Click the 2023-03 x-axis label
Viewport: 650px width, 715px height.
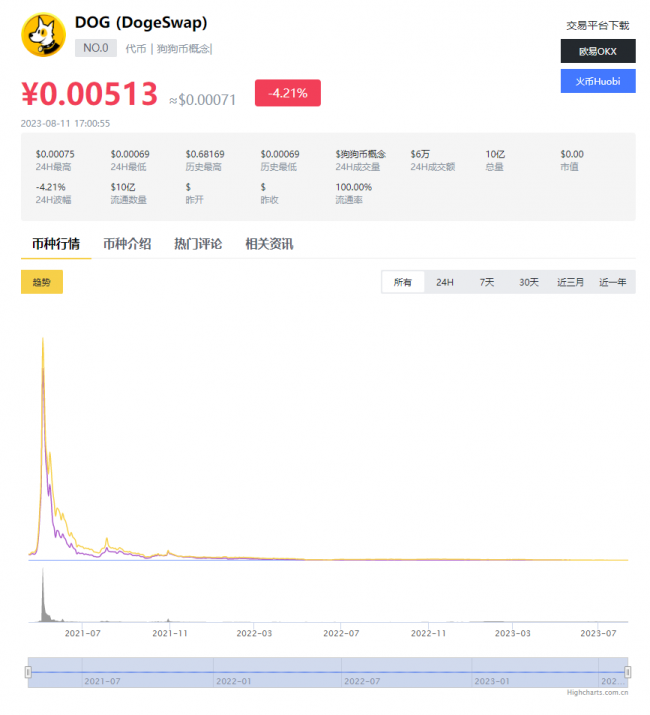click(x=513, y=633)
